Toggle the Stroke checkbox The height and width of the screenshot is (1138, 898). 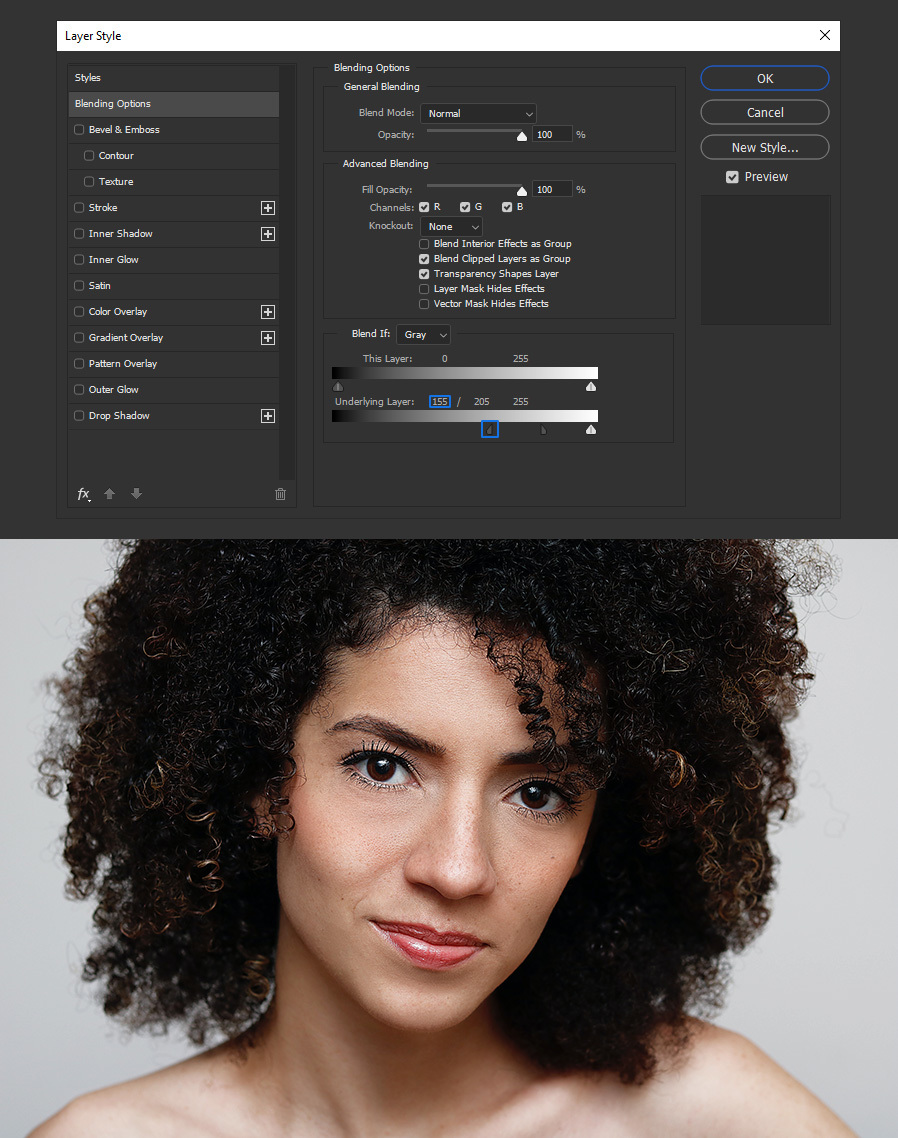coord(79,208)
